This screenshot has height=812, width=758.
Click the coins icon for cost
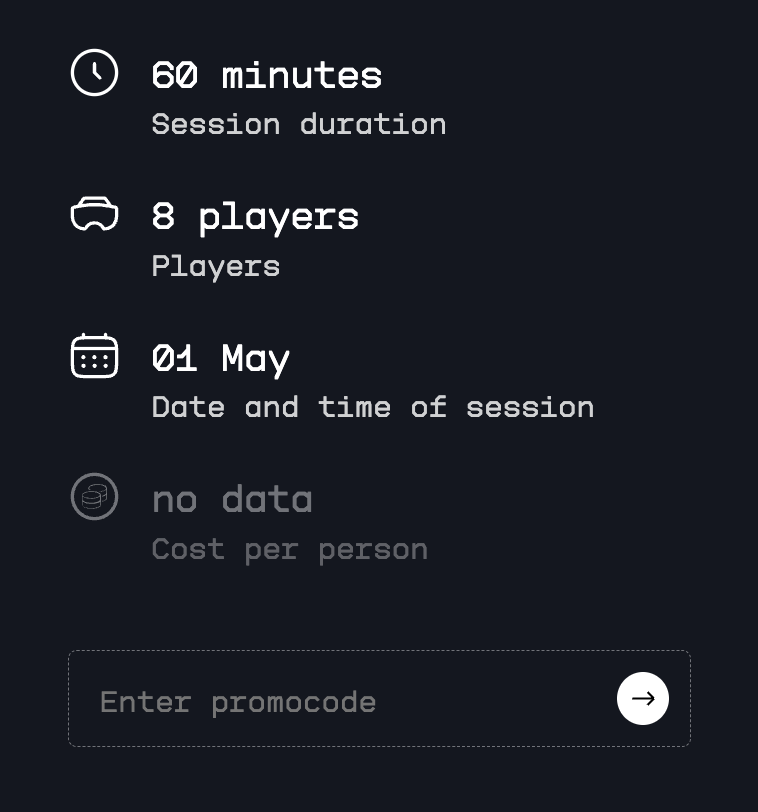[95, 497]
